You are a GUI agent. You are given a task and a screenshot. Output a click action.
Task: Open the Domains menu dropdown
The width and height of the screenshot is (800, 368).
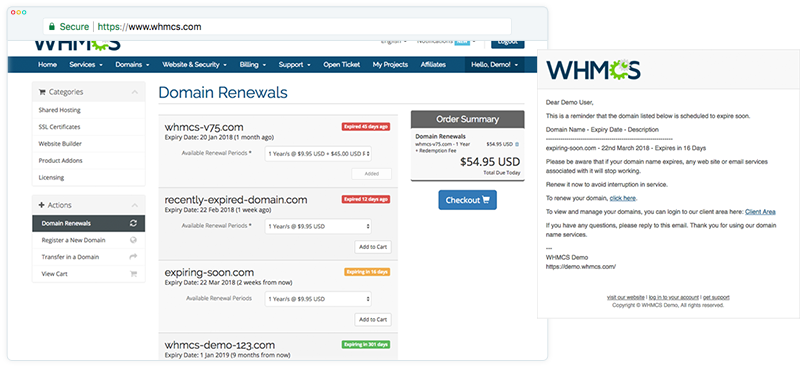(132, 65)
